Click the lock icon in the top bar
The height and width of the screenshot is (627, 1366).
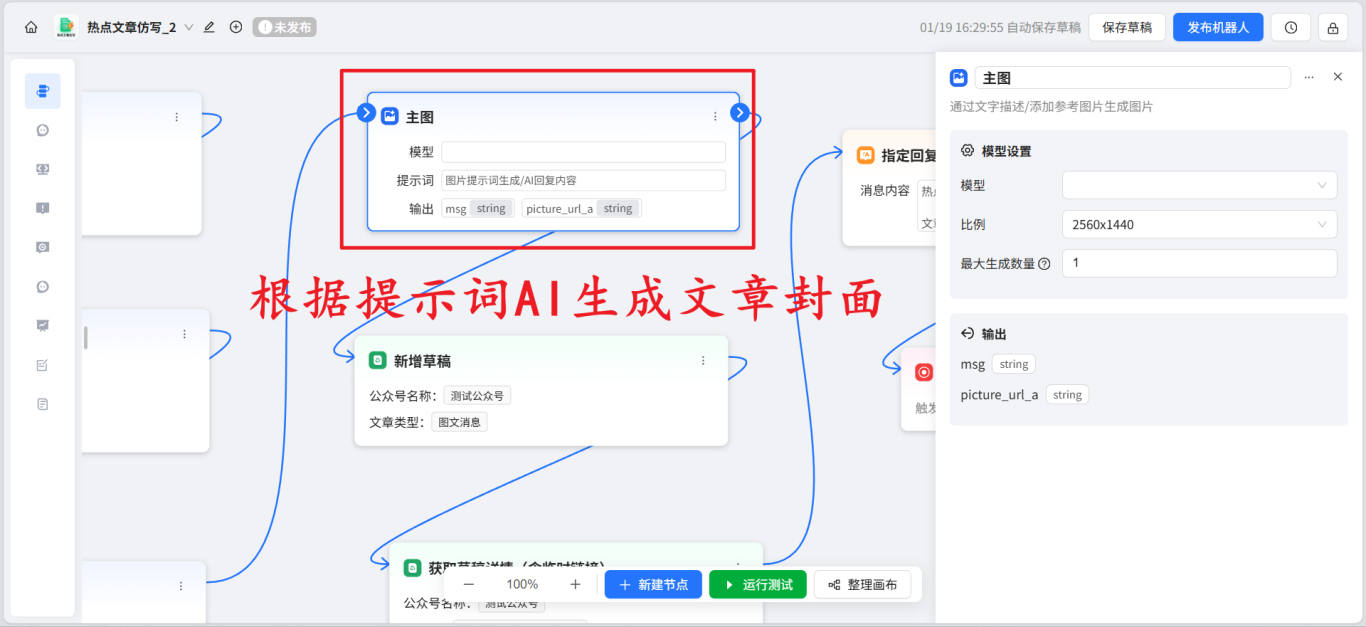click(1332, 27)
